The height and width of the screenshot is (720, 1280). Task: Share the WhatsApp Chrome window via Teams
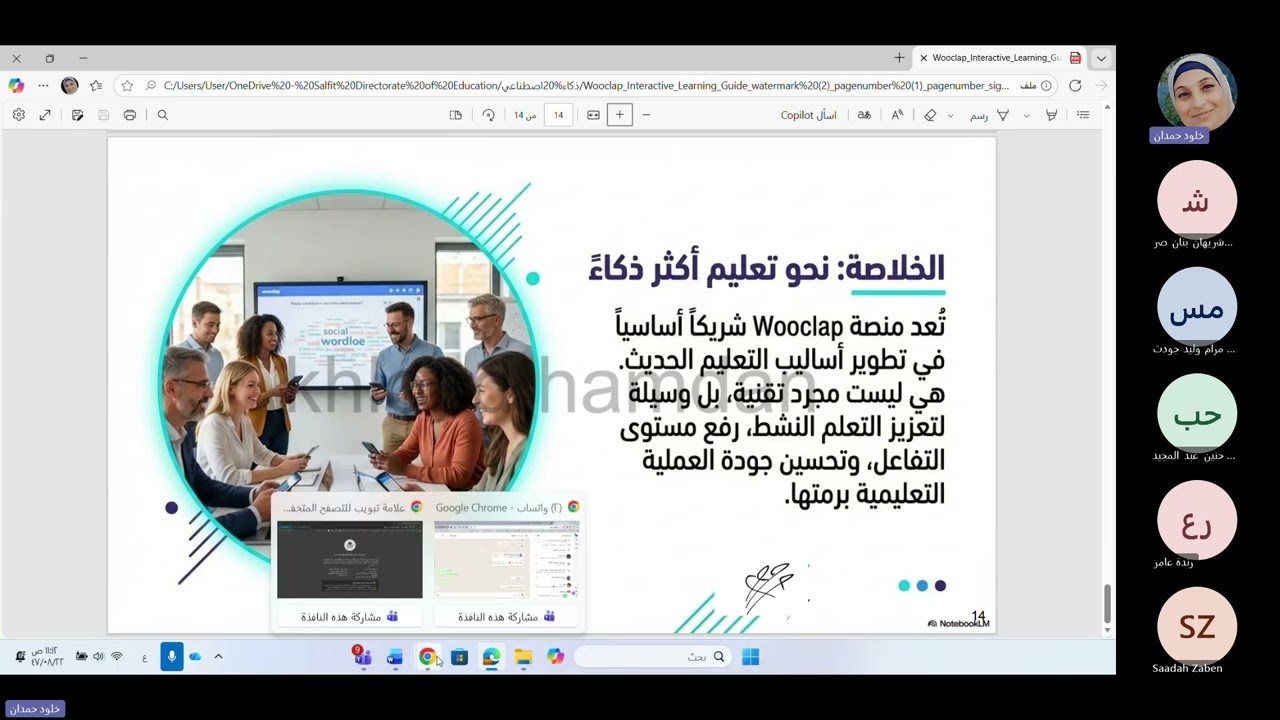point(506,617)
